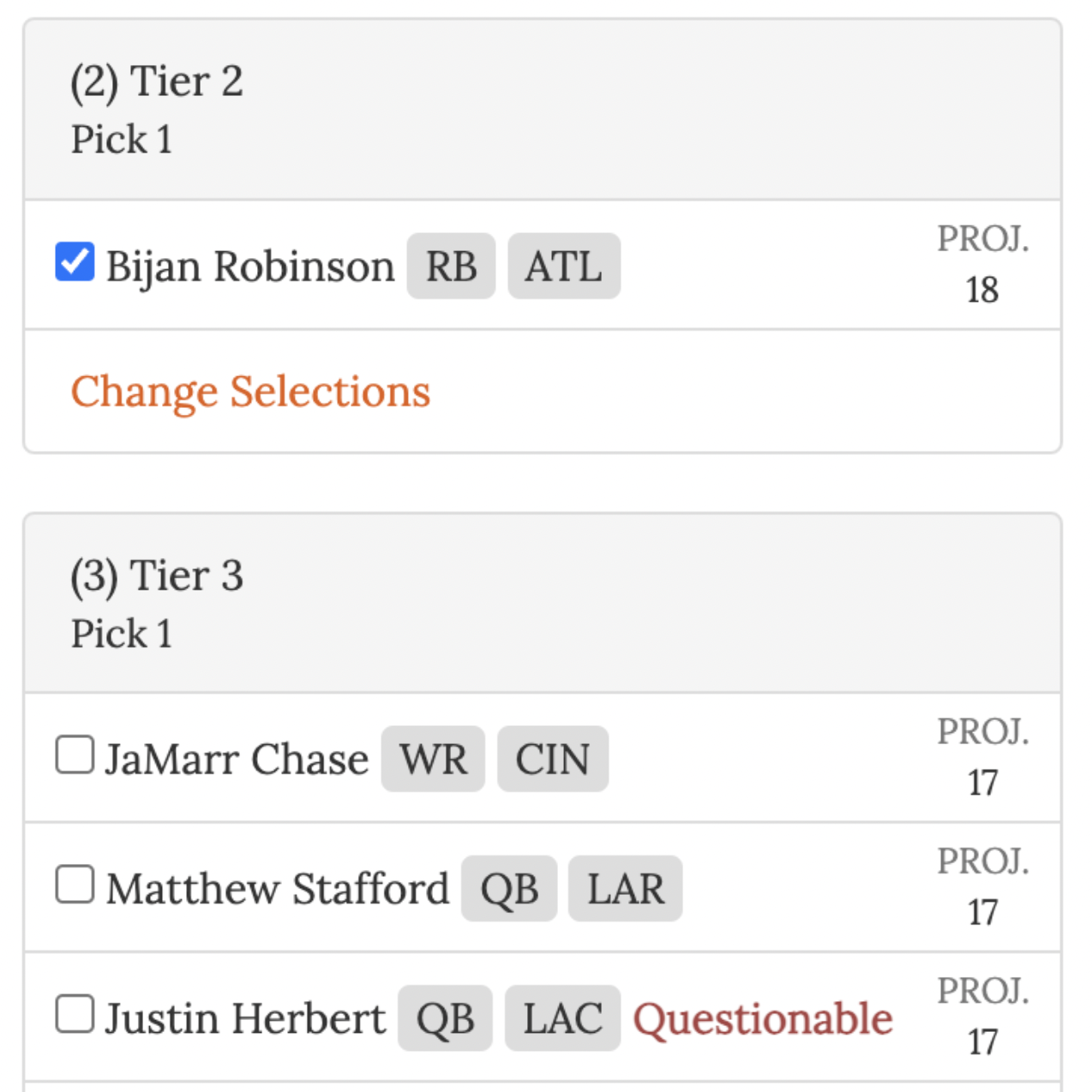
Task: Click the LAC team badge
Action: 562,1018
